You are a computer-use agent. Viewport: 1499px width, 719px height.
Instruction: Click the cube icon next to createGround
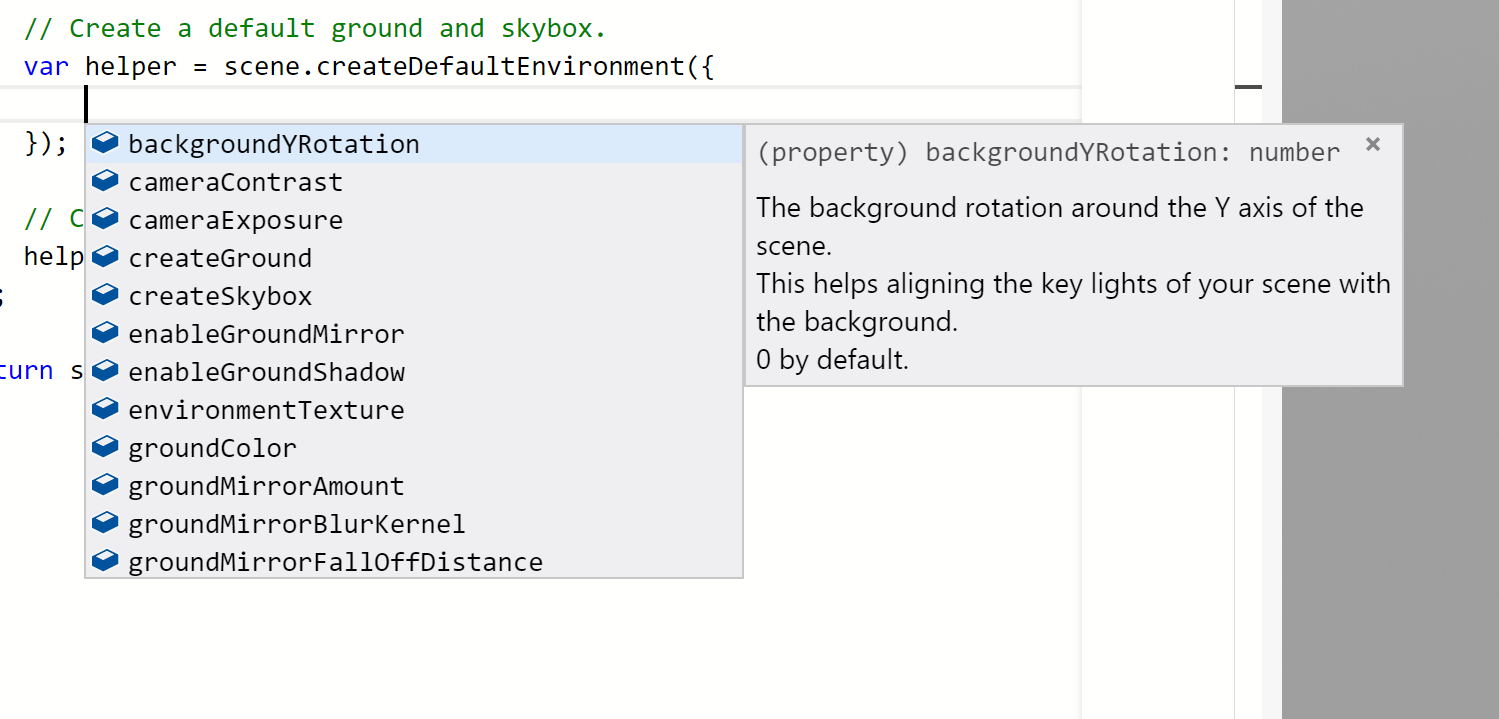105,258
